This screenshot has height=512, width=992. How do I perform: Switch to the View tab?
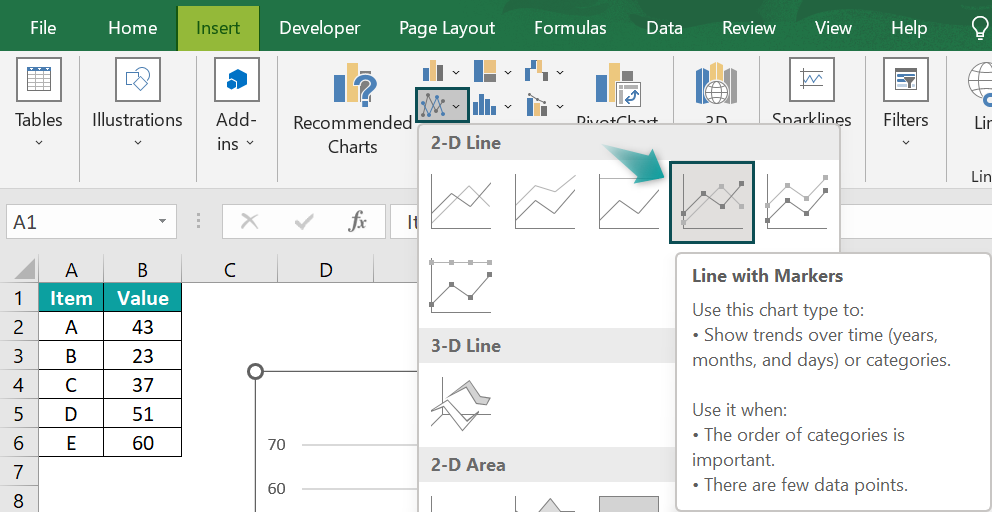(x=833, y=28)
